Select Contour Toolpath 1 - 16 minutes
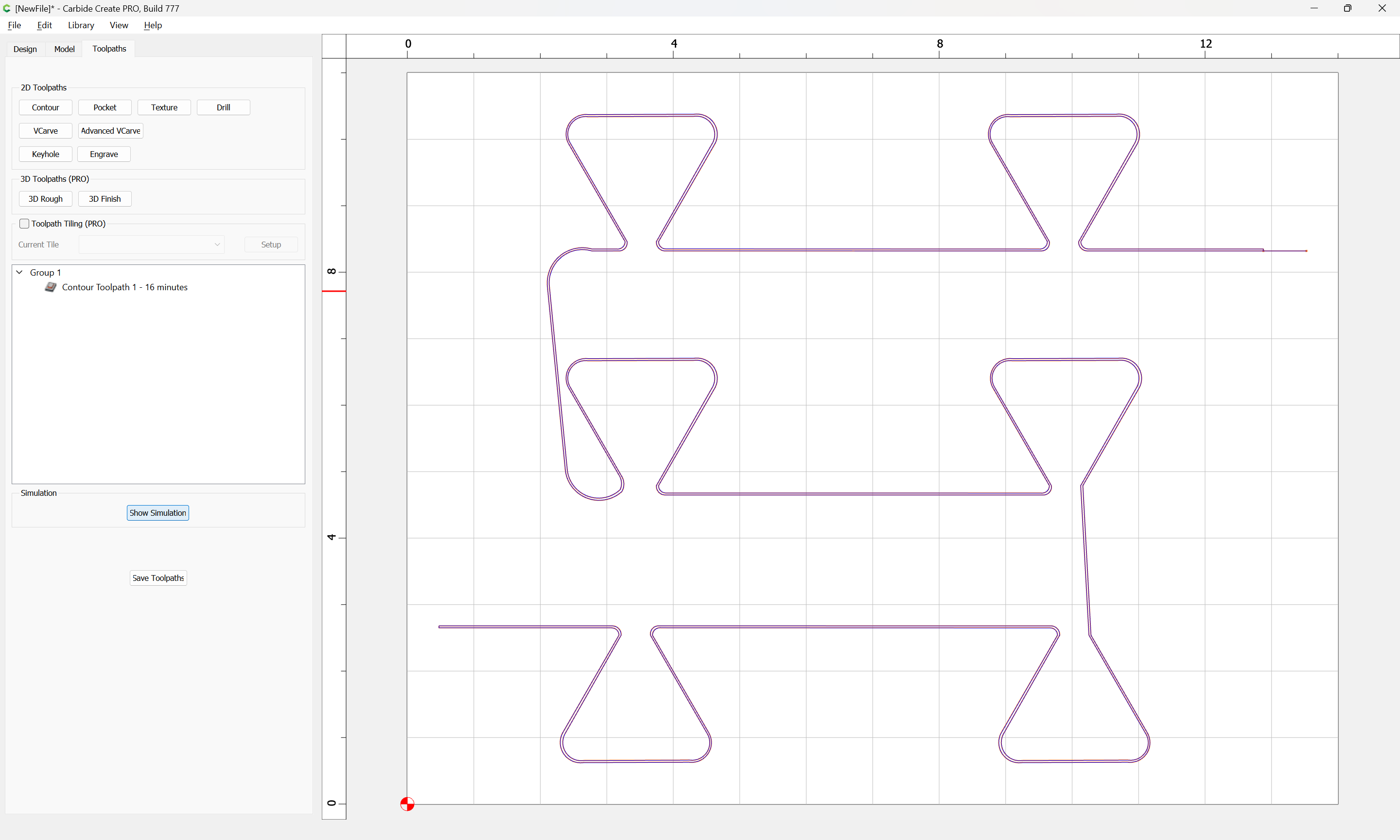Screen dimensions: 1400x840 (x=124, y=287)
